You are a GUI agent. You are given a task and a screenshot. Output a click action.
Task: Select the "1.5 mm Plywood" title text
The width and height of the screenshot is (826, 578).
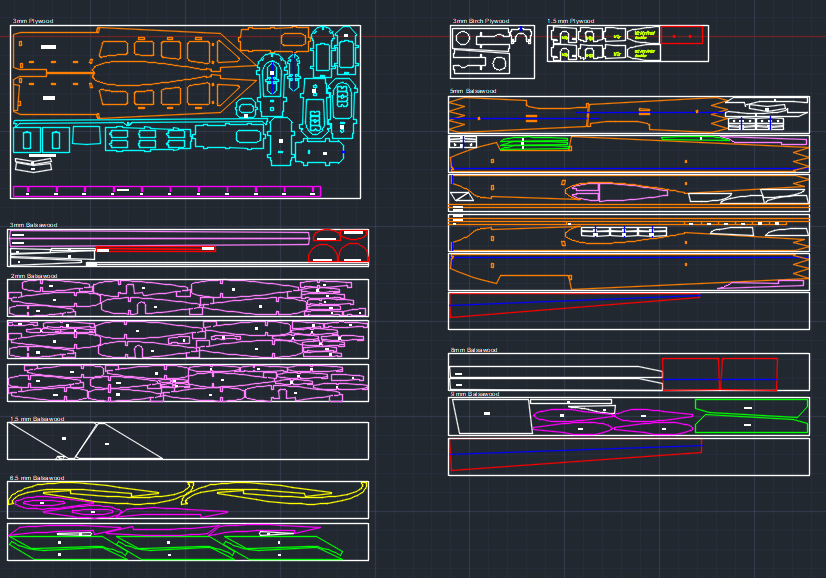[x=570, y=21]
